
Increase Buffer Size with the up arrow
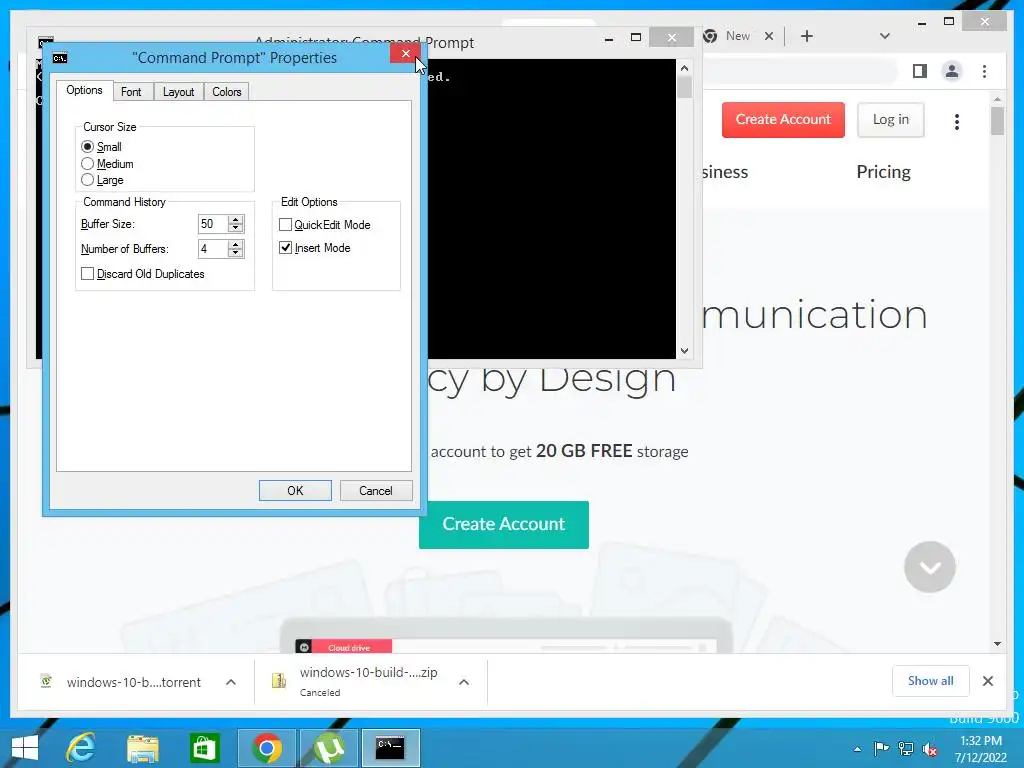click(x=236, y=219)
